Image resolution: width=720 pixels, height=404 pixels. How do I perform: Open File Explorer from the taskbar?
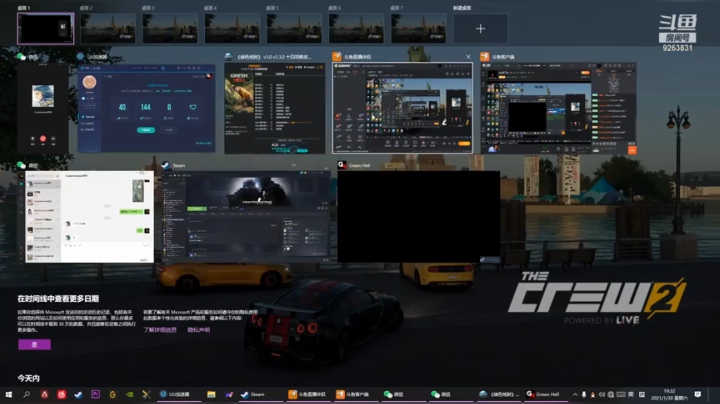[211, 394]
